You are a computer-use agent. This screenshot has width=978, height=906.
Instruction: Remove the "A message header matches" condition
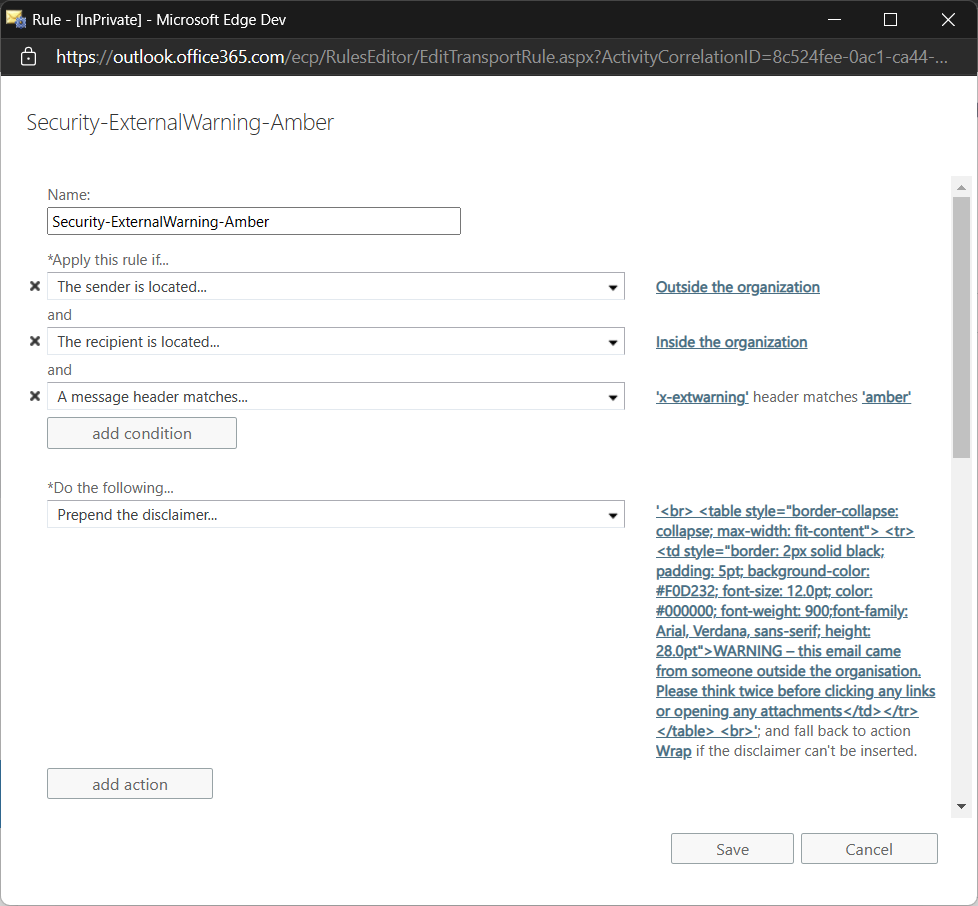35,396
